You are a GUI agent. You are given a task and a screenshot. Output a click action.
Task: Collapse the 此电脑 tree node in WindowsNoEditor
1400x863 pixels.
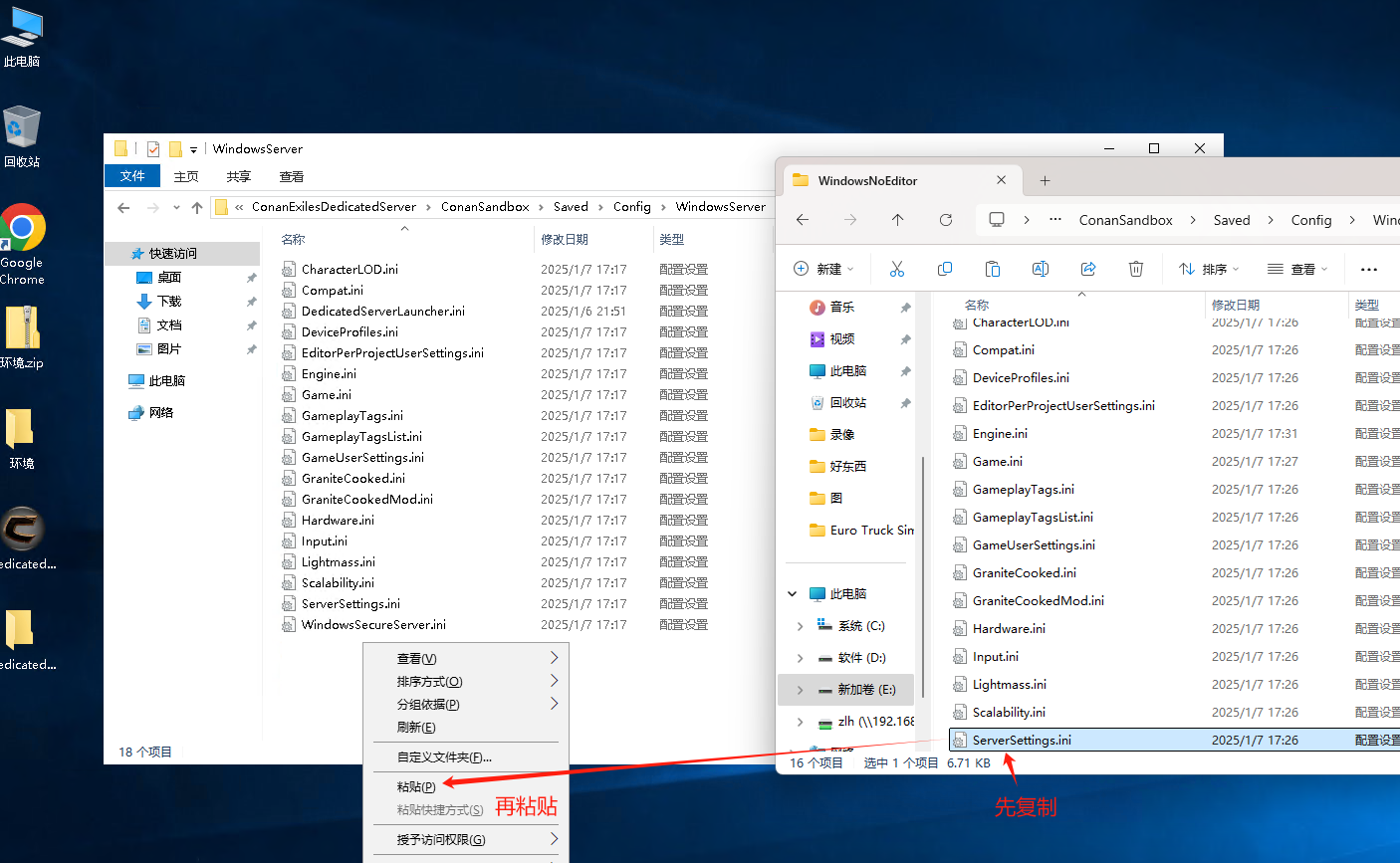(x=793, y=594)
